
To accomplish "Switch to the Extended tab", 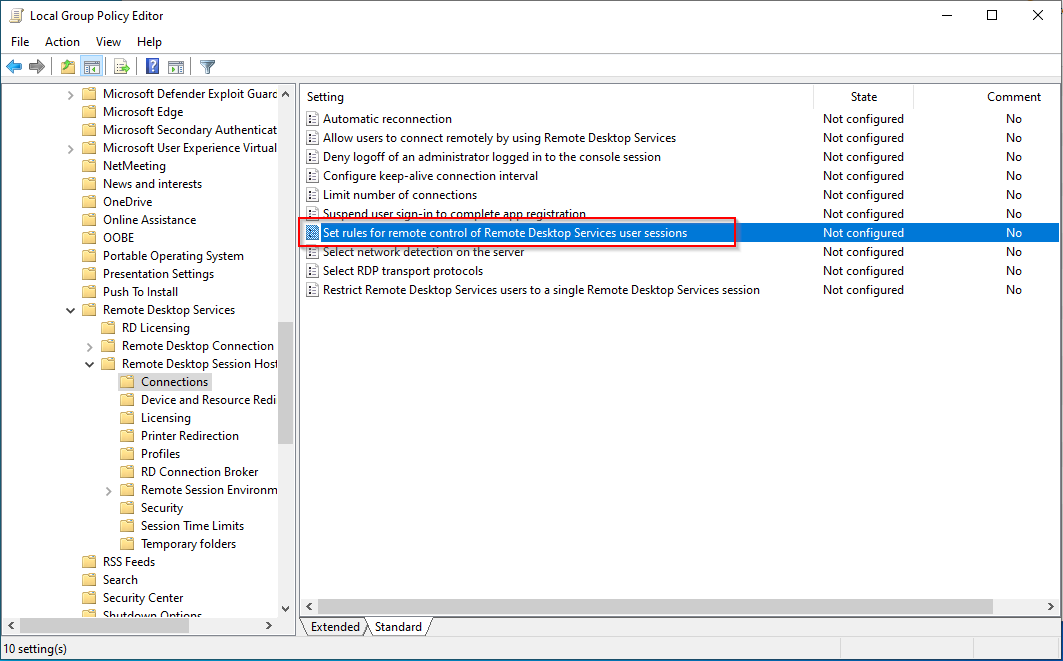I will click(x=335, y=627).
